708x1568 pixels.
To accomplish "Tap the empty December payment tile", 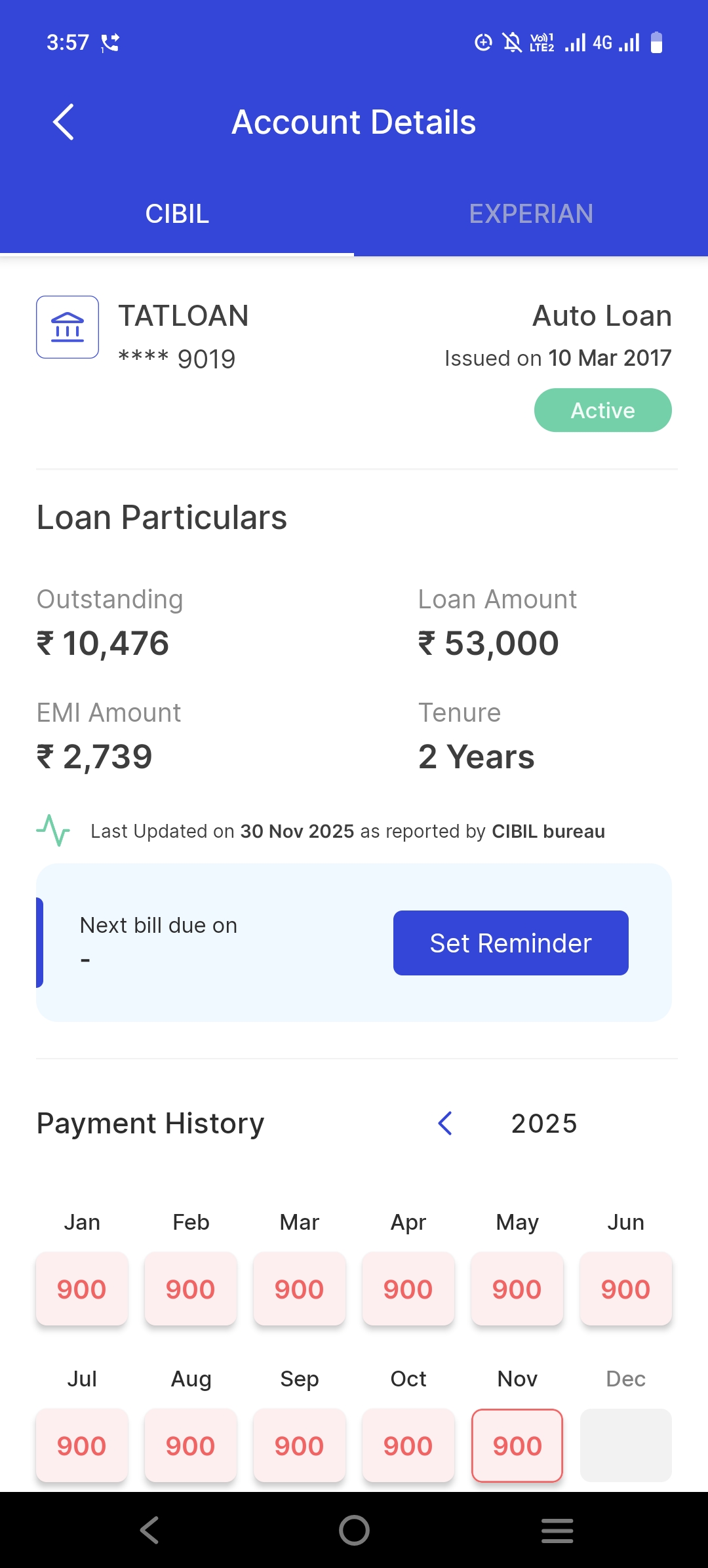I will click(x=625, y=1445).
